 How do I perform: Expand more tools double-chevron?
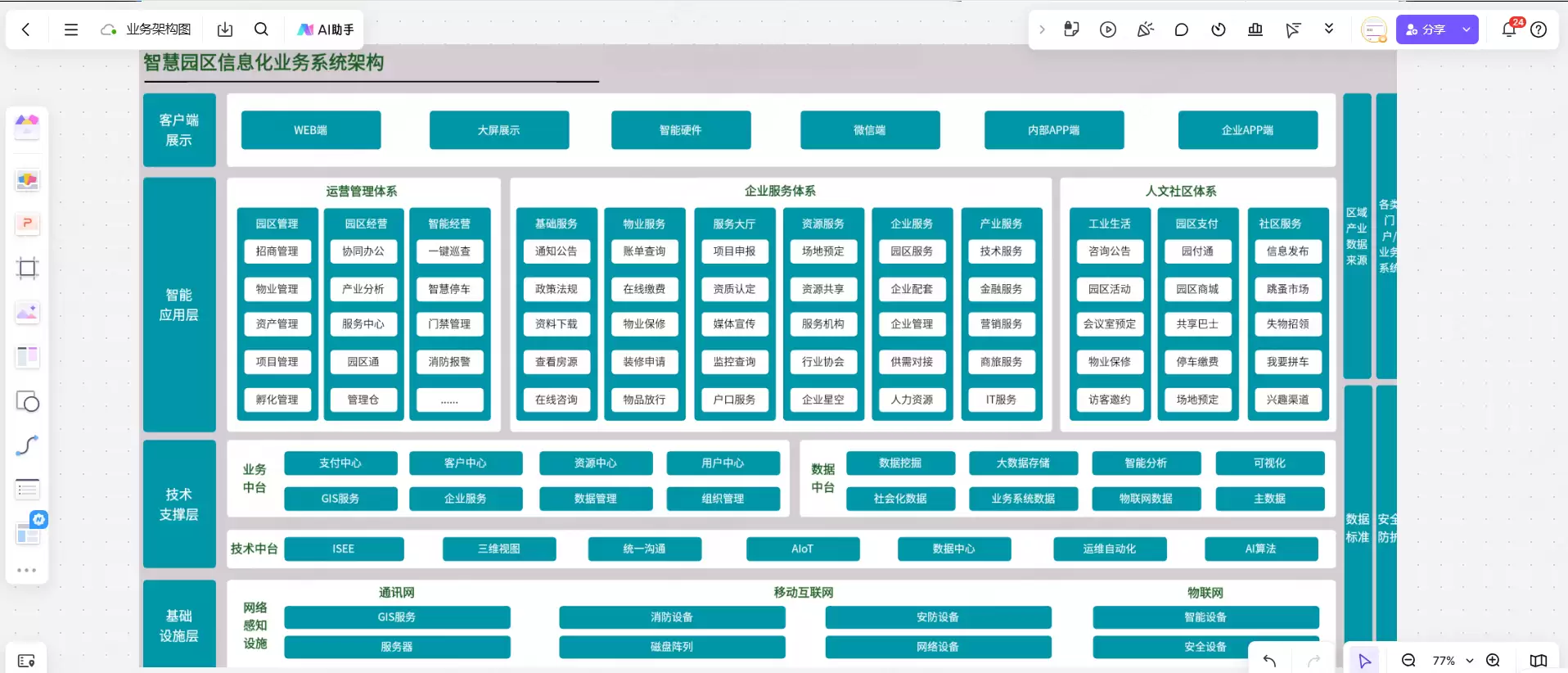(x=1329, y=29)
